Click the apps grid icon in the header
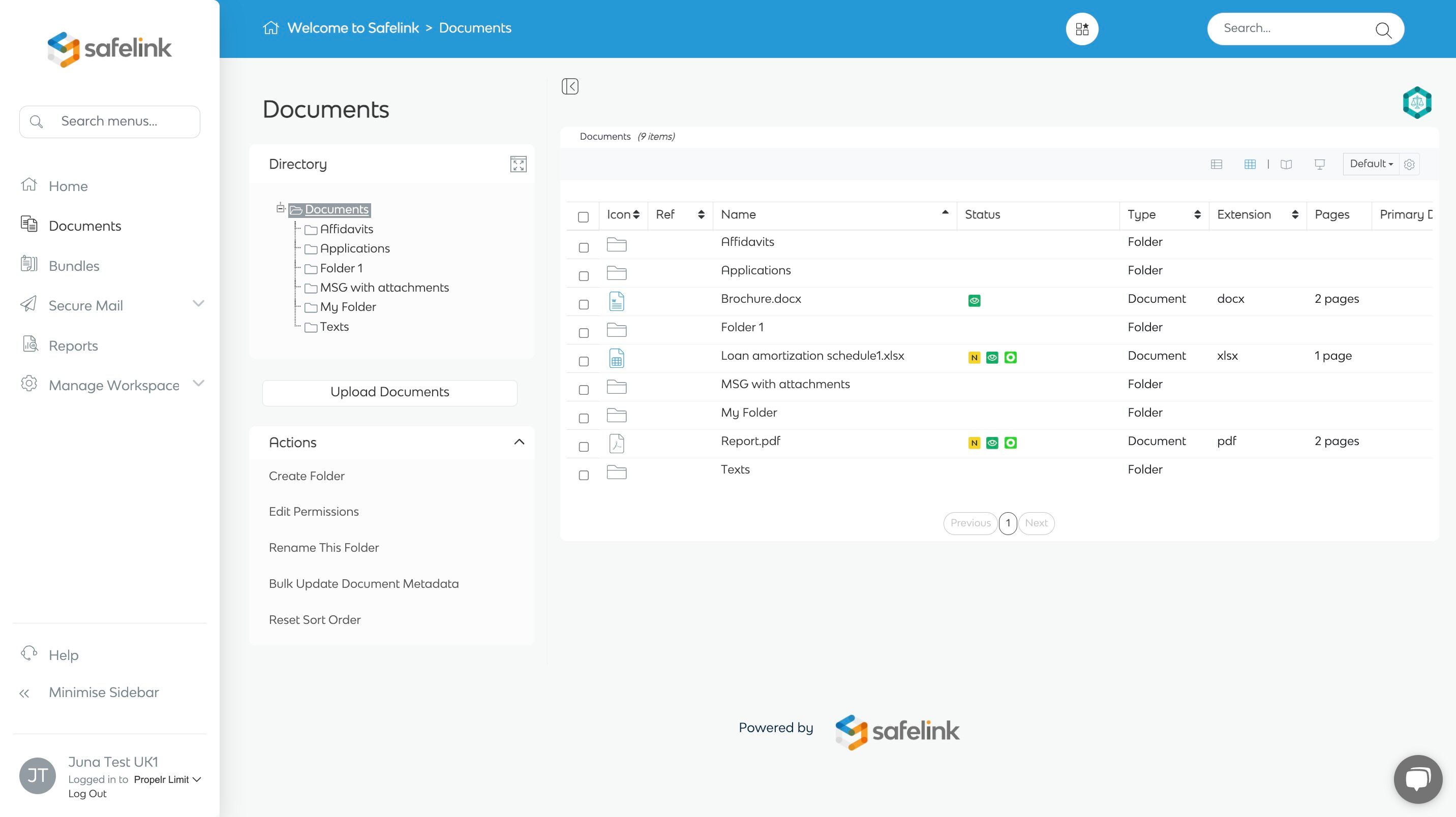1456x817 pixels. click(x=1082, y=29)
